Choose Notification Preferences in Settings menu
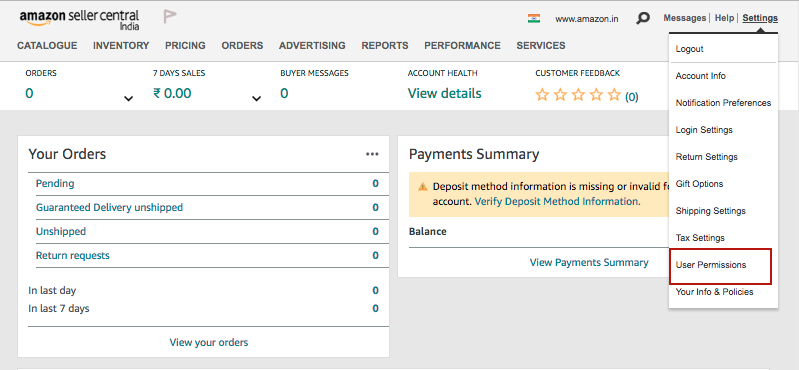 tap(724, 103)
